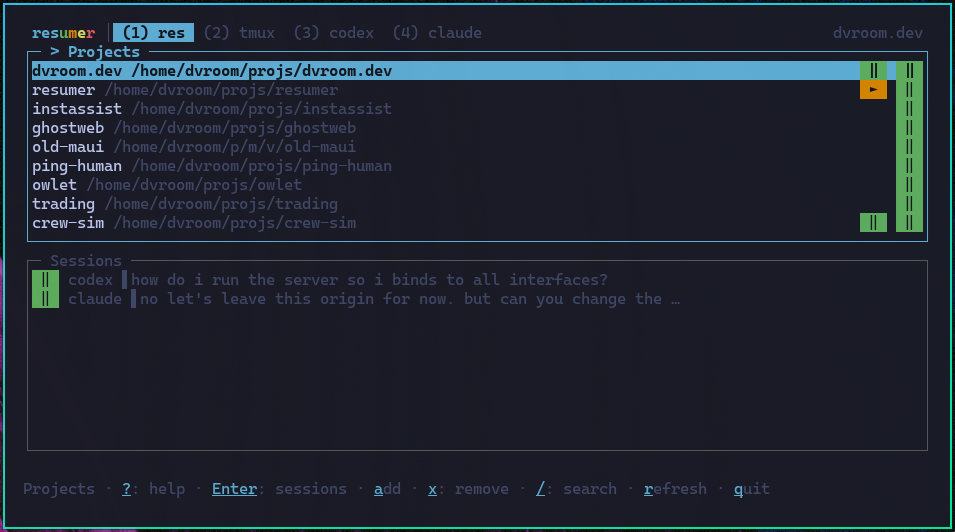This screenshot has width=955, height=532.
Task: Click the green pause icon beside claude session
Action: (x=45, y=299)
